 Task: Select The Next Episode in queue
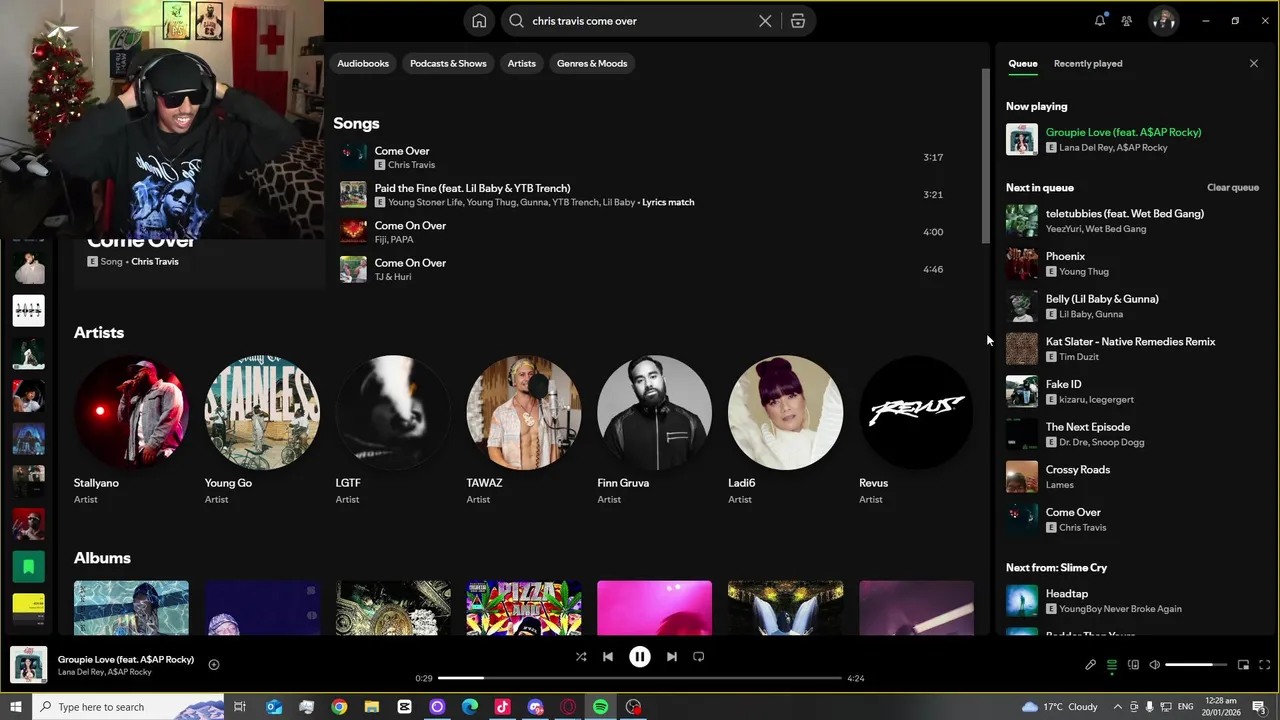click(x=1133, y=434)
